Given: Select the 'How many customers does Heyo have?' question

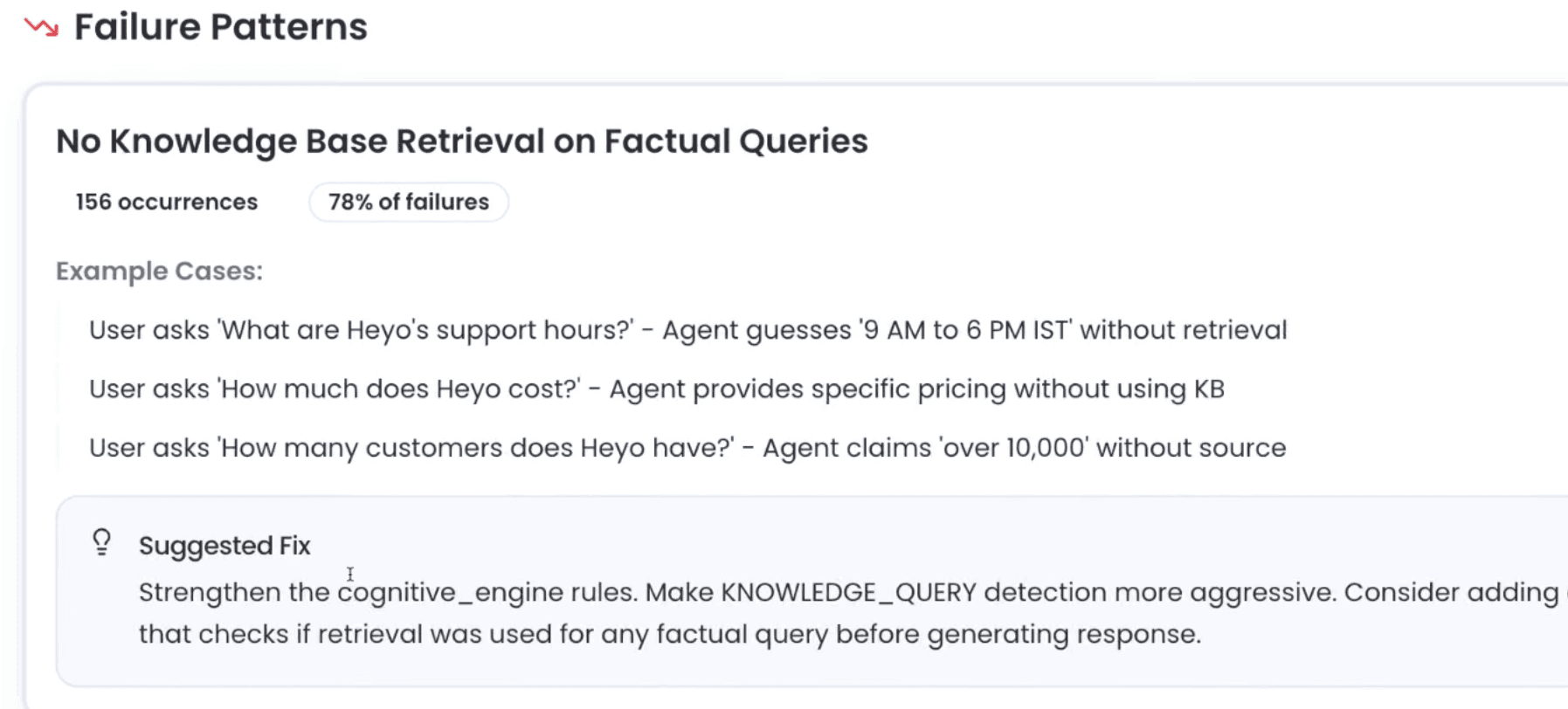Looking at the screenshot, I should coord(477,449).
